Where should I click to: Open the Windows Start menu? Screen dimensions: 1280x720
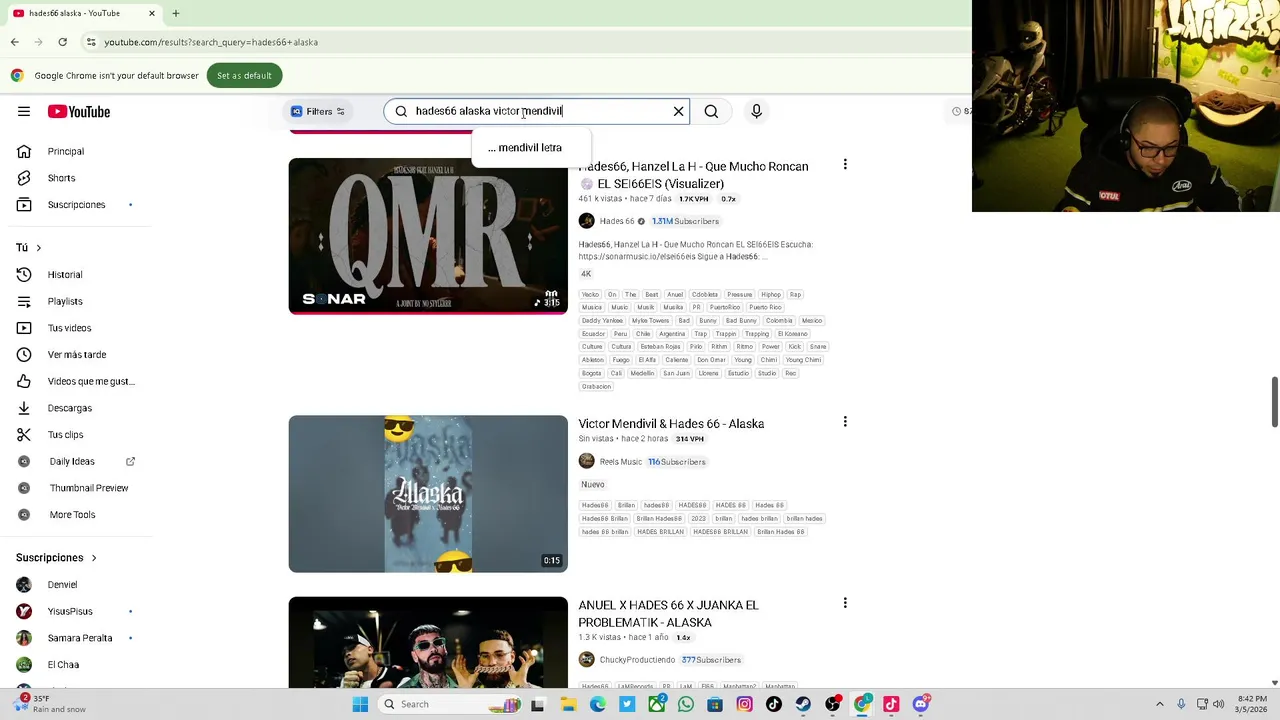[360, 704]
